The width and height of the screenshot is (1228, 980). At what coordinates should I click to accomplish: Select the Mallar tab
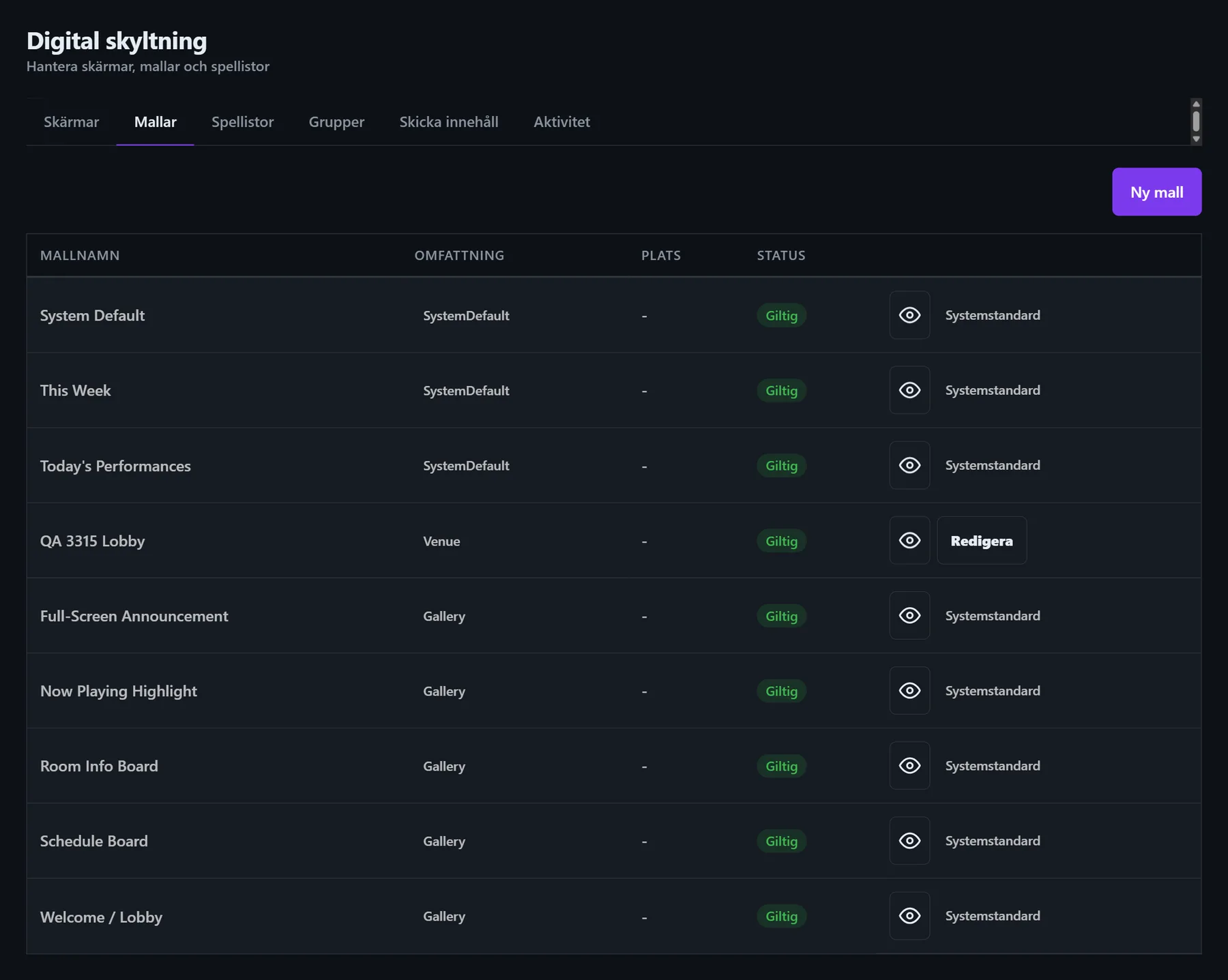click(x=156, y=122)
